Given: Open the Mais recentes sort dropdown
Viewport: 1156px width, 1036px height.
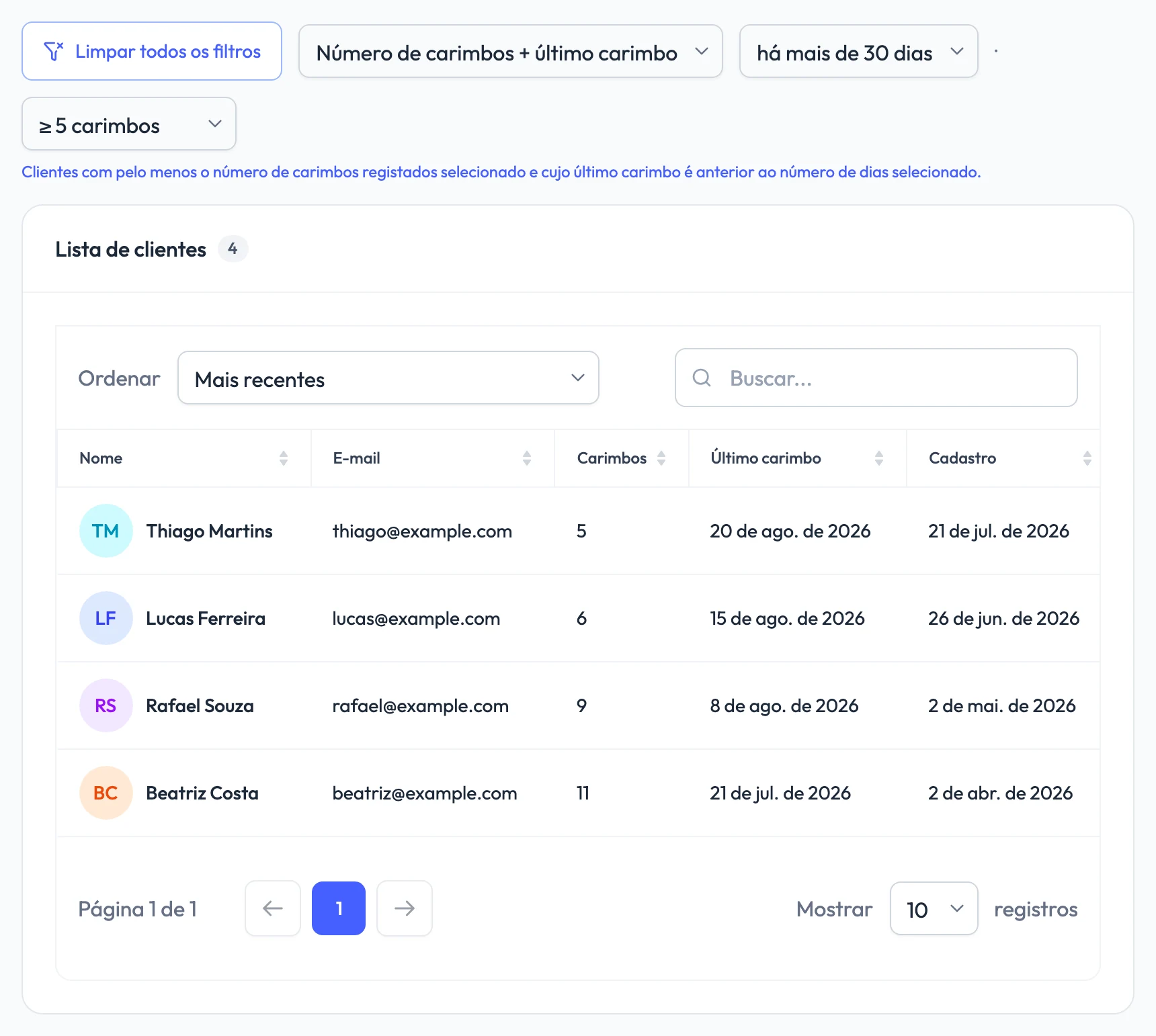Looking at the screenshot, I should [x=388, y=378].
